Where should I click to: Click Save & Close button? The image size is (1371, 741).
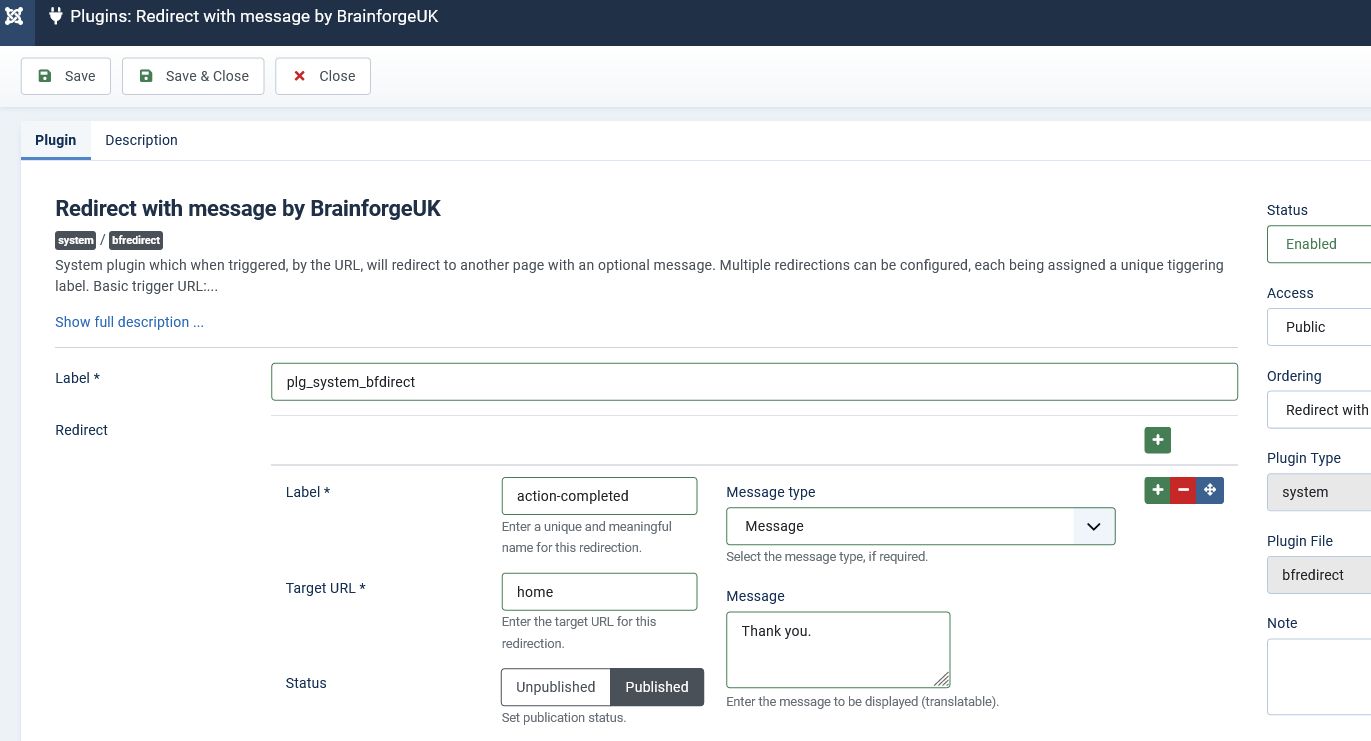tap(193, 76)
